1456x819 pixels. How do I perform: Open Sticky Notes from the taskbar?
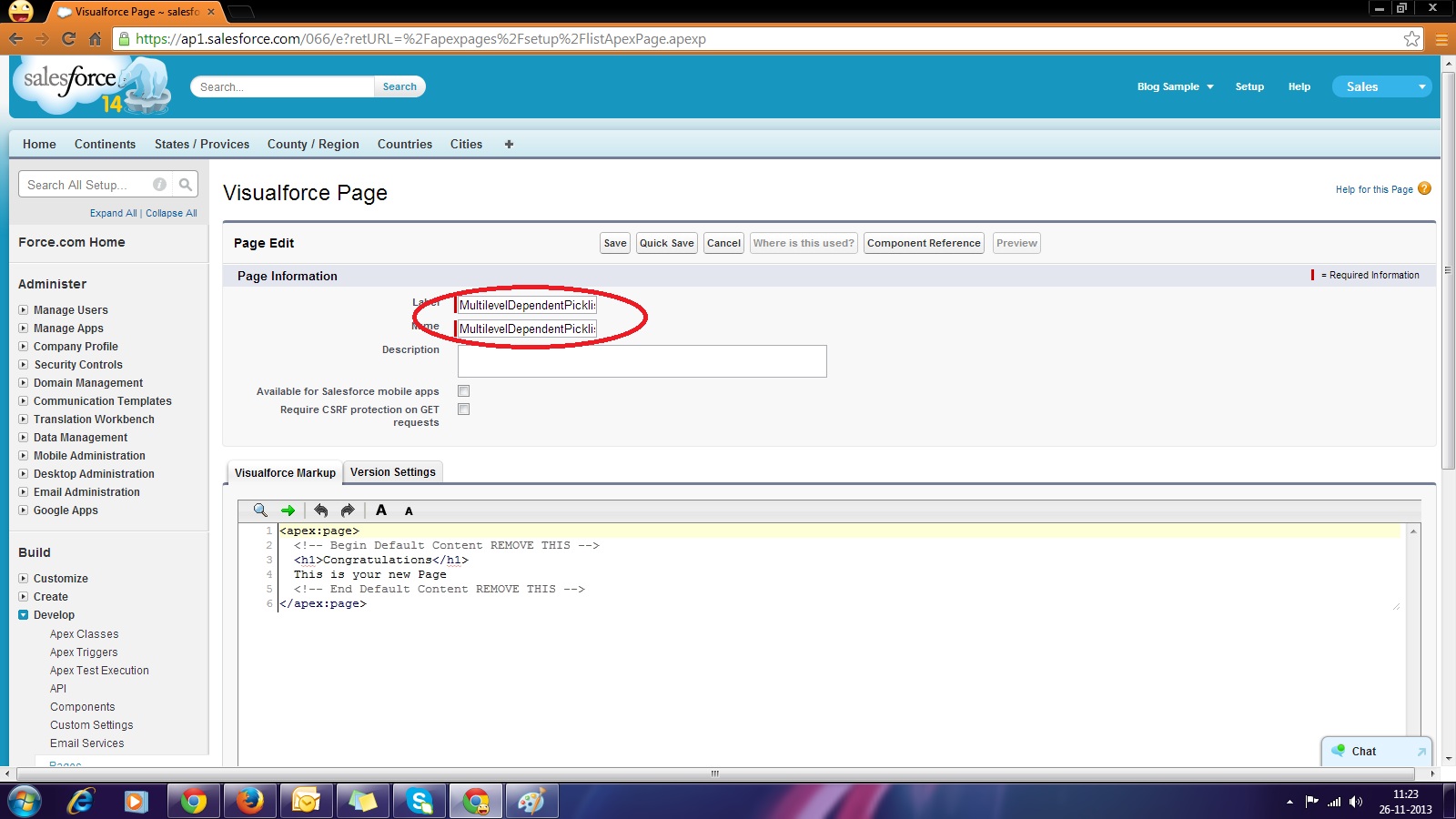coord(362,802)
